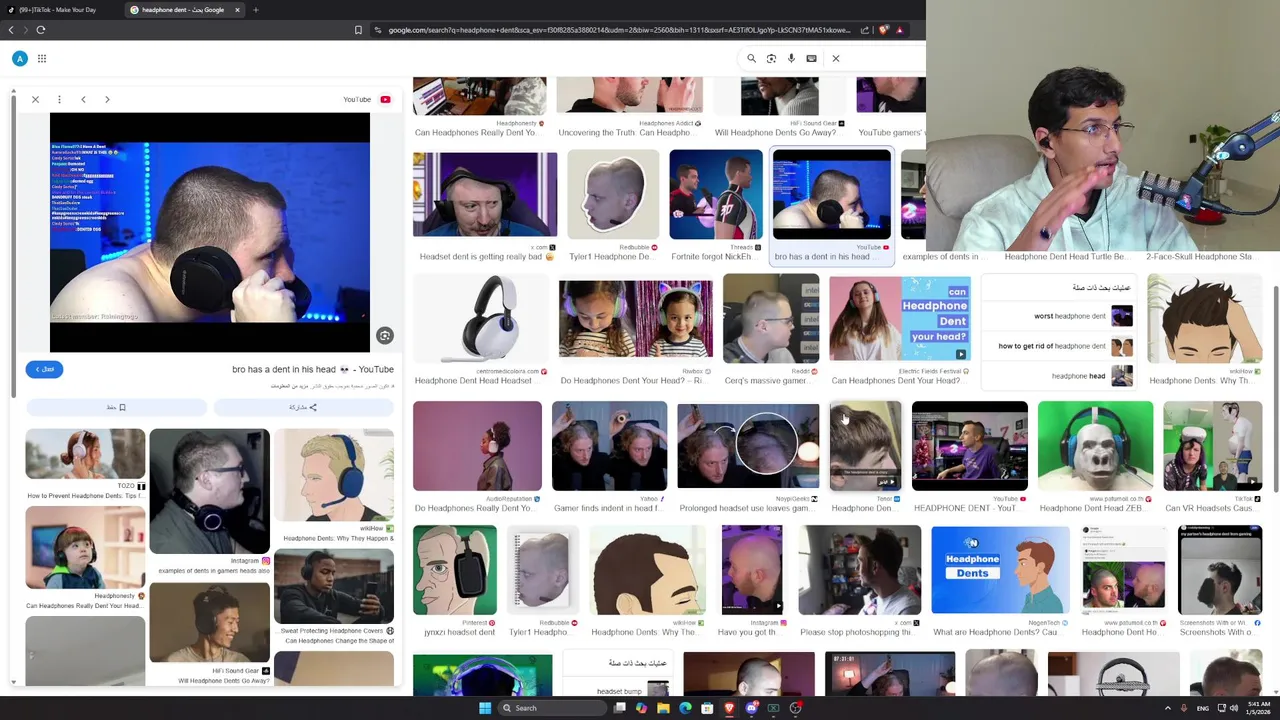Screen dimensions: 1280x720
Task: Open a new browser tab
Action: (256, 10)
